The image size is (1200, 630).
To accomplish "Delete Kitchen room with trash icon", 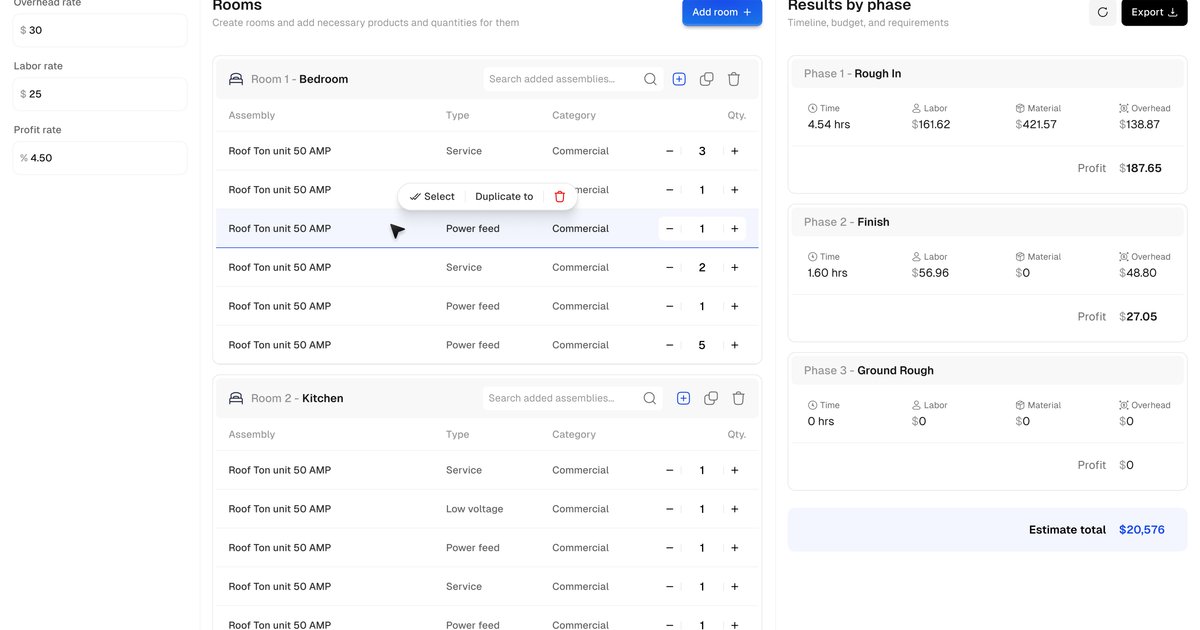I will 738,398.
